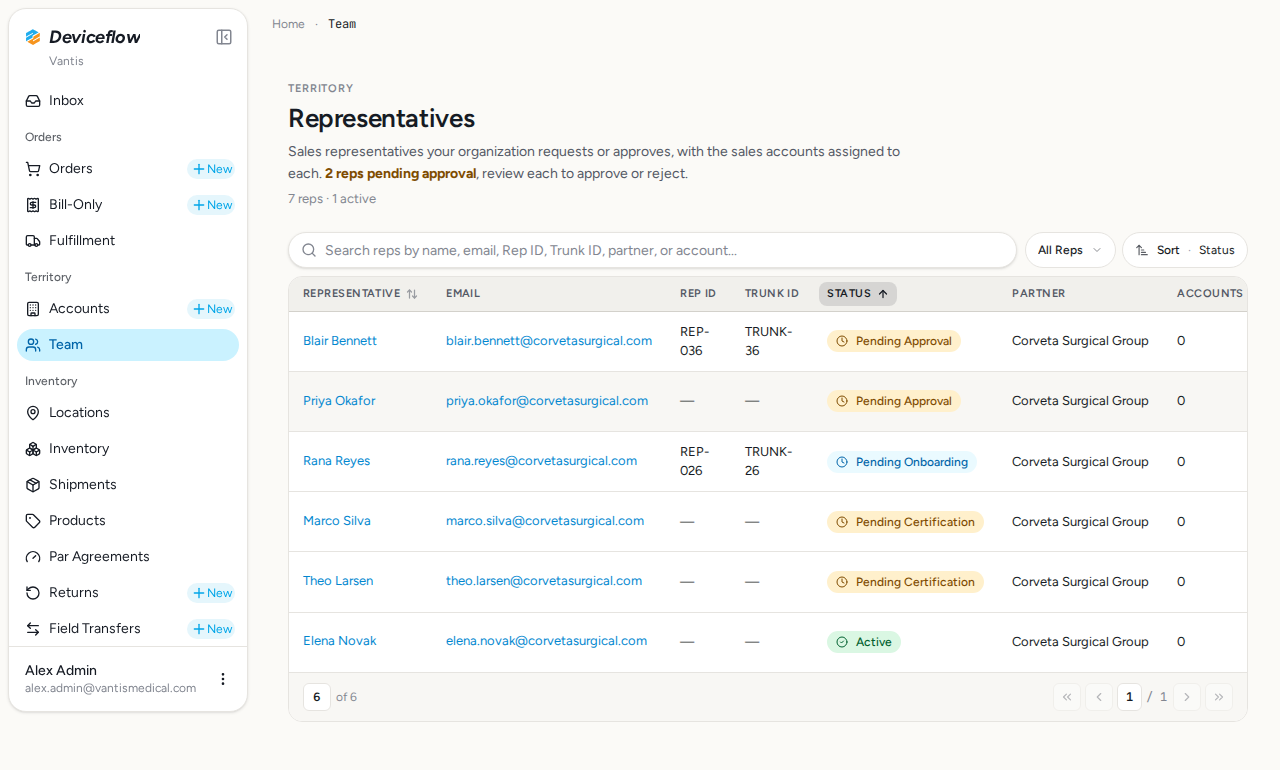The width and height of the screenshot is (1280, 770).
Task: Navigate to Home breadcrumb
Action: pos(288,24)
